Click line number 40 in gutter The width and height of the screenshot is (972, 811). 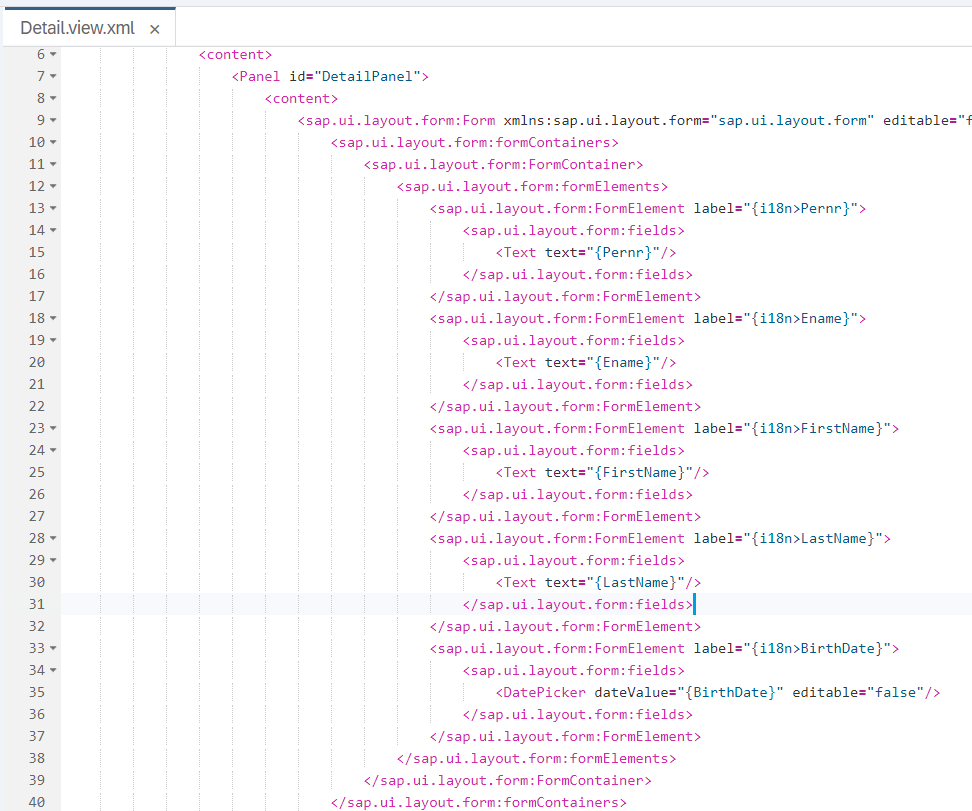tap(37, 802)
